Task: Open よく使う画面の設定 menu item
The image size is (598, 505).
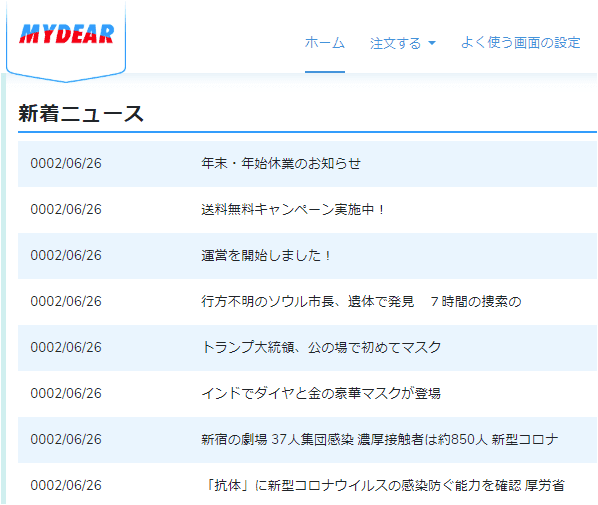Action: coord(520,42)
